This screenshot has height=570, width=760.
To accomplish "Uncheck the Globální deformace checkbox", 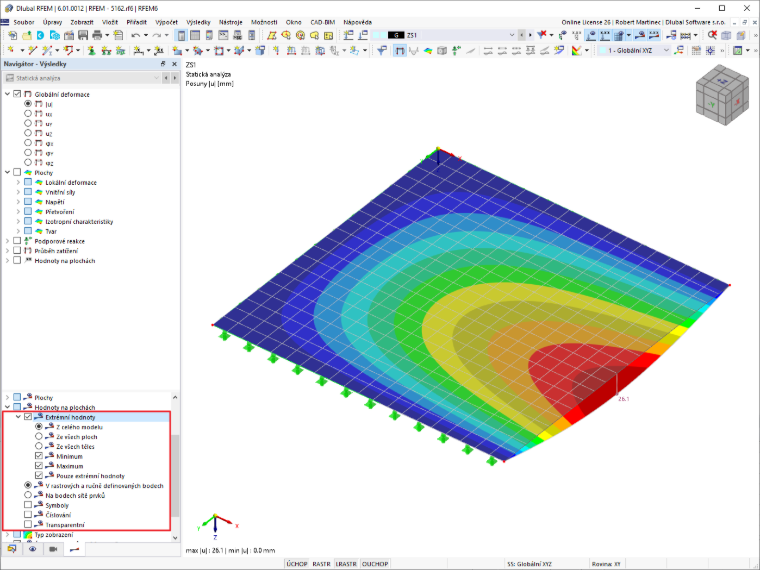I will [17, 94].
